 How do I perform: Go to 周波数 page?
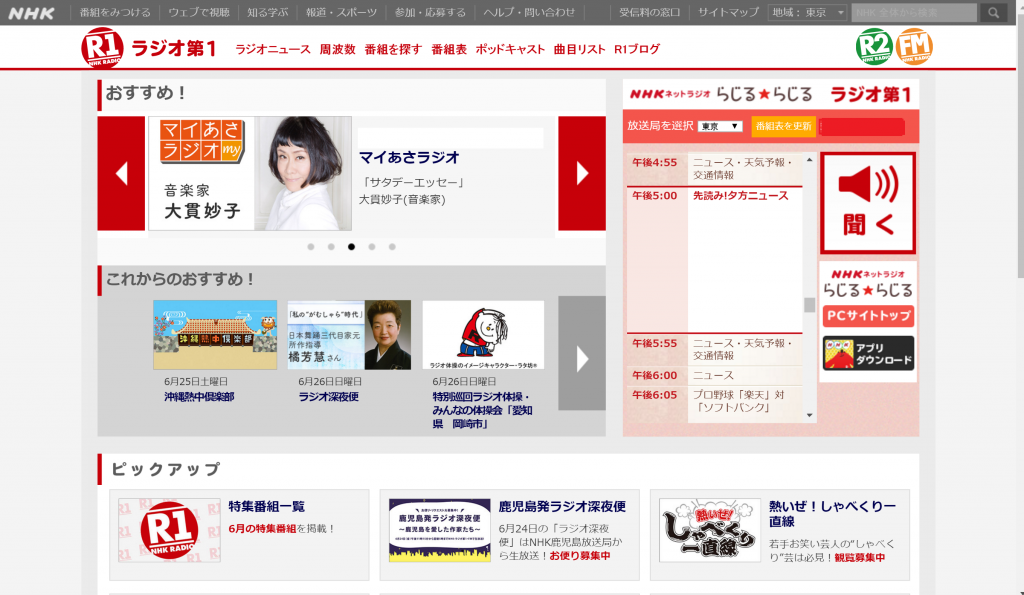point(338,49)
